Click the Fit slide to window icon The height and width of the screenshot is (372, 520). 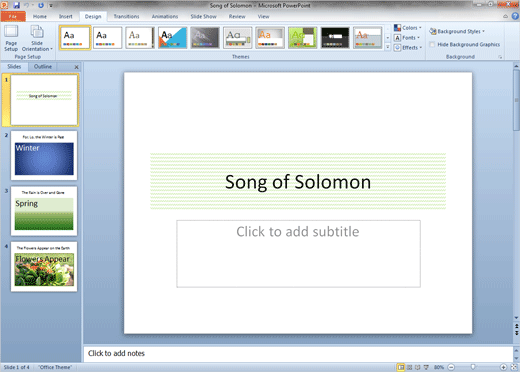pyautogui.click(x=514, y=367)
